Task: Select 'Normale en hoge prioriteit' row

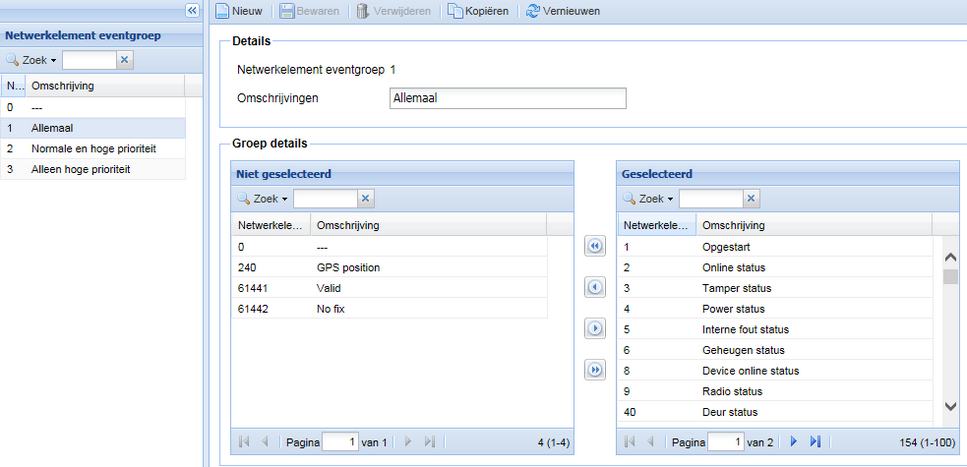Action: tap(93, 149)
